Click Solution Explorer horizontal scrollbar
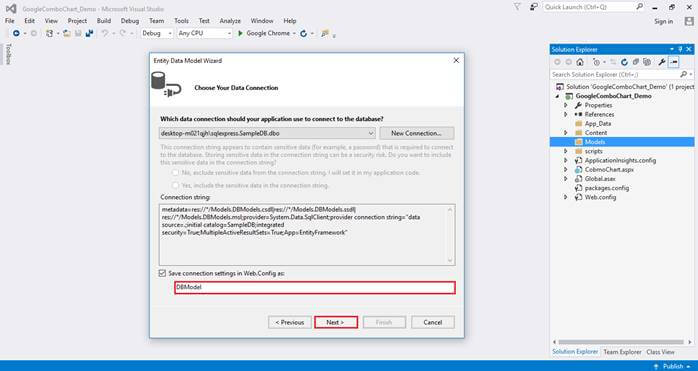The height and width of the screenshot is (371, 698). point(621,342)
